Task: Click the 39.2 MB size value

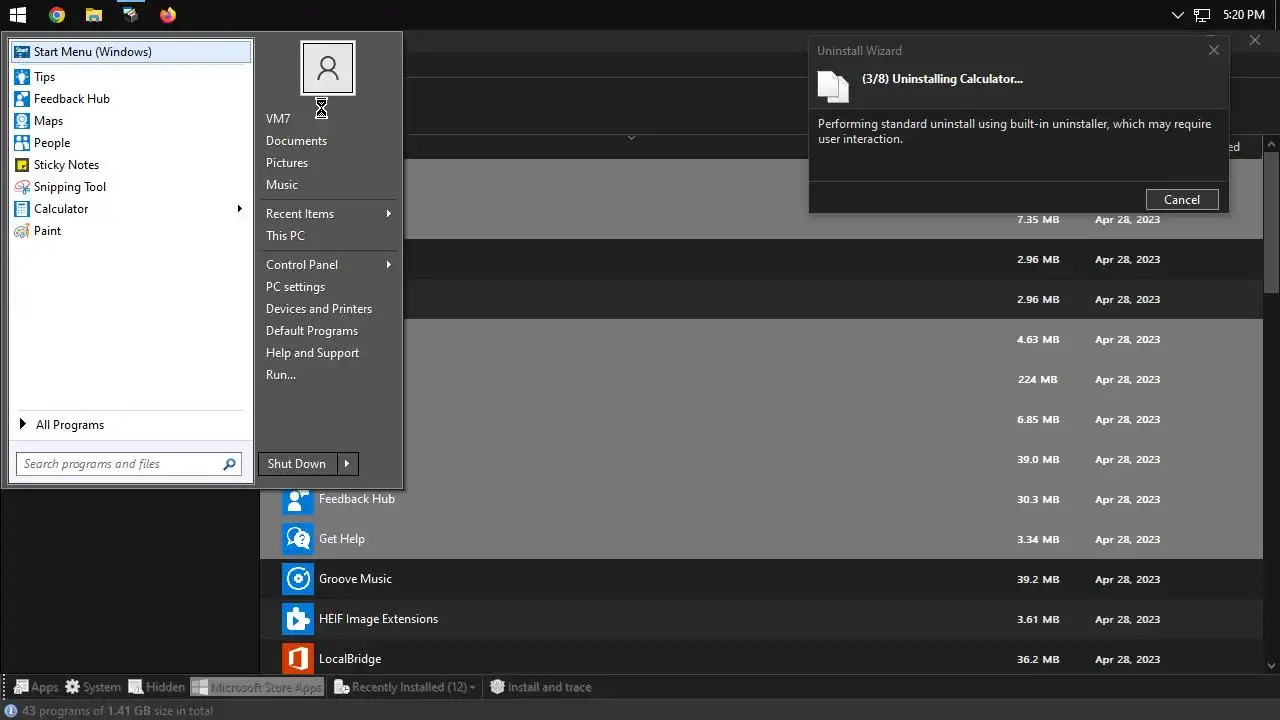Action: pos(1037,579)
